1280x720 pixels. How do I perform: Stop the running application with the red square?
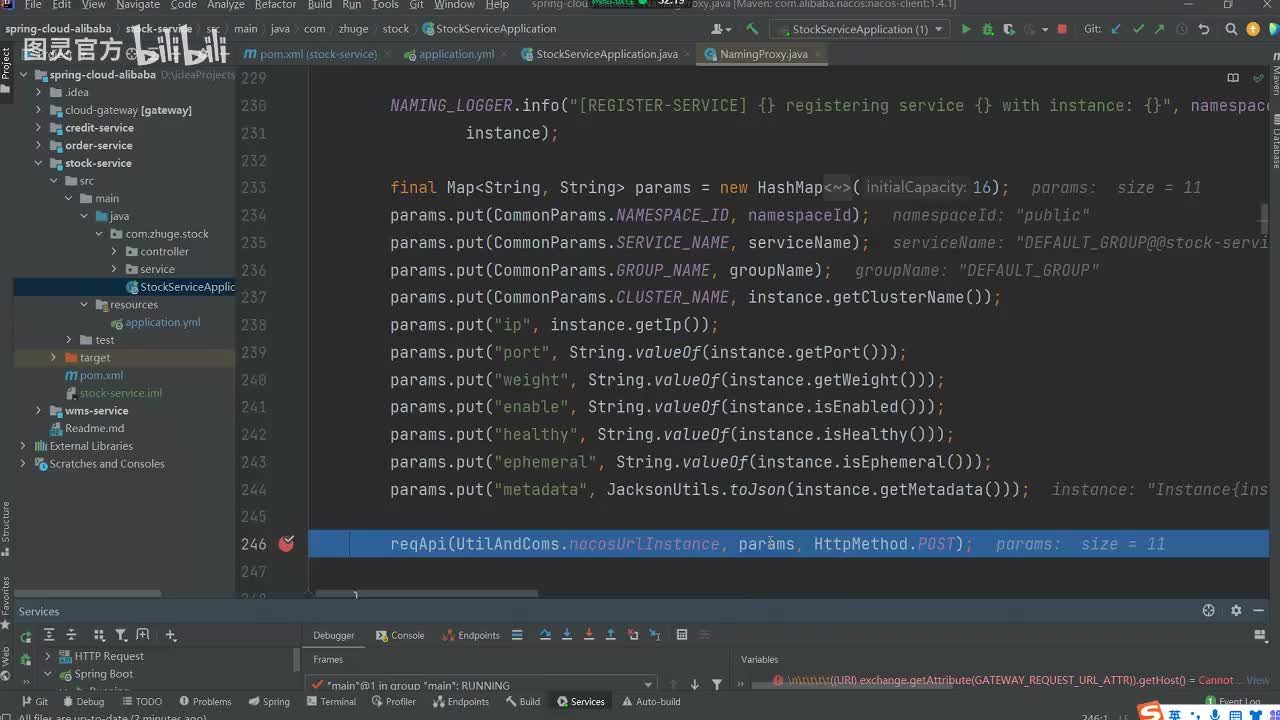coord(1062,29)
